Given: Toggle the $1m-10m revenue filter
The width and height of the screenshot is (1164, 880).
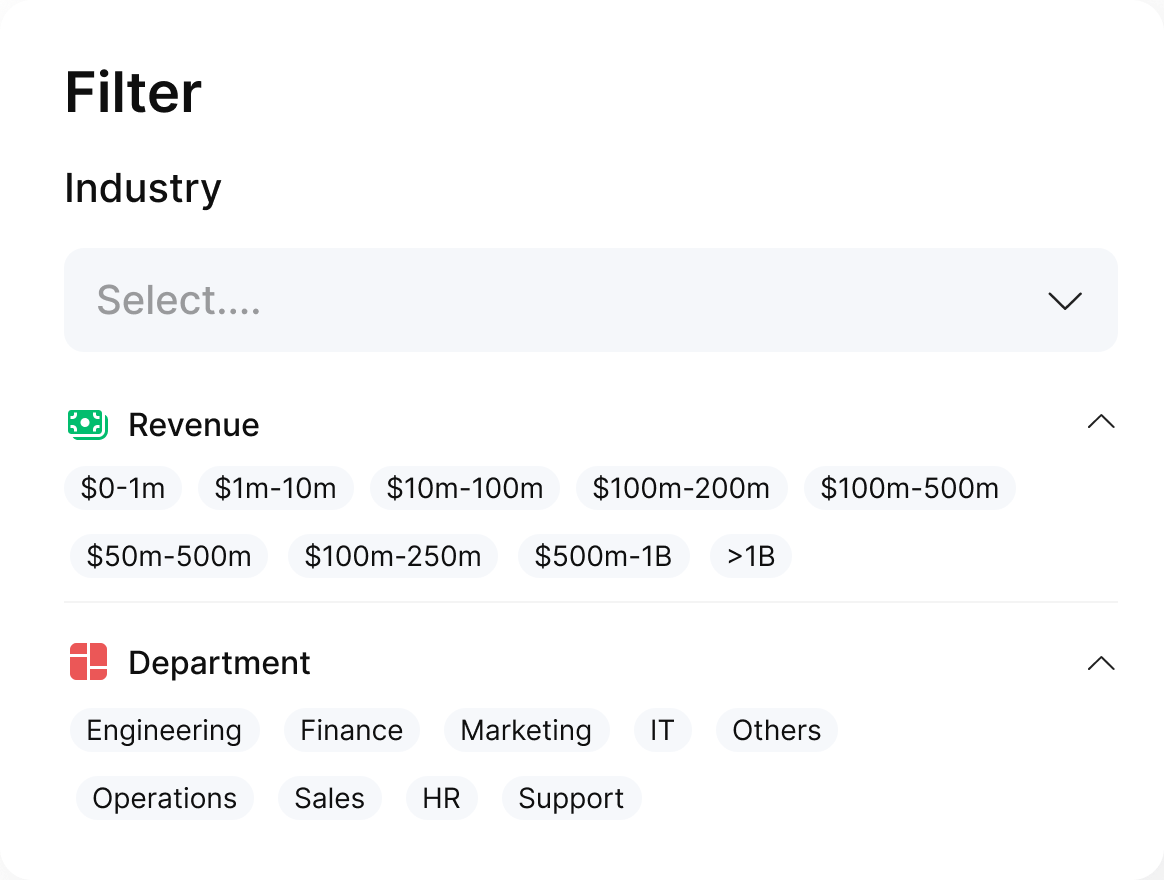Looking at the screenshot, I should (276, 488).
